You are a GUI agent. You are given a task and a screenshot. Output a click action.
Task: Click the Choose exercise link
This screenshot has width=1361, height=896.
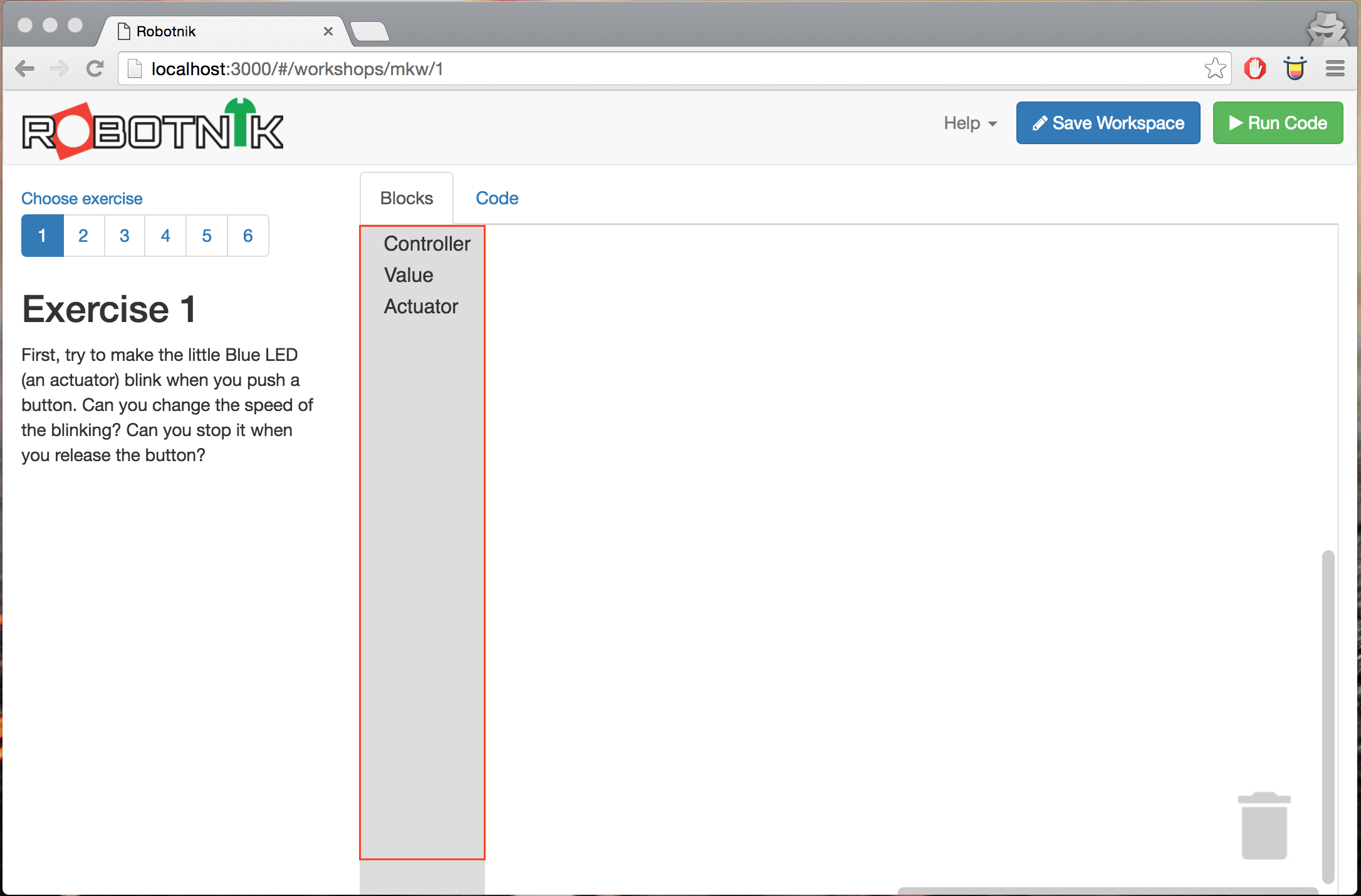pyautogui.click(x=82, y=199)
